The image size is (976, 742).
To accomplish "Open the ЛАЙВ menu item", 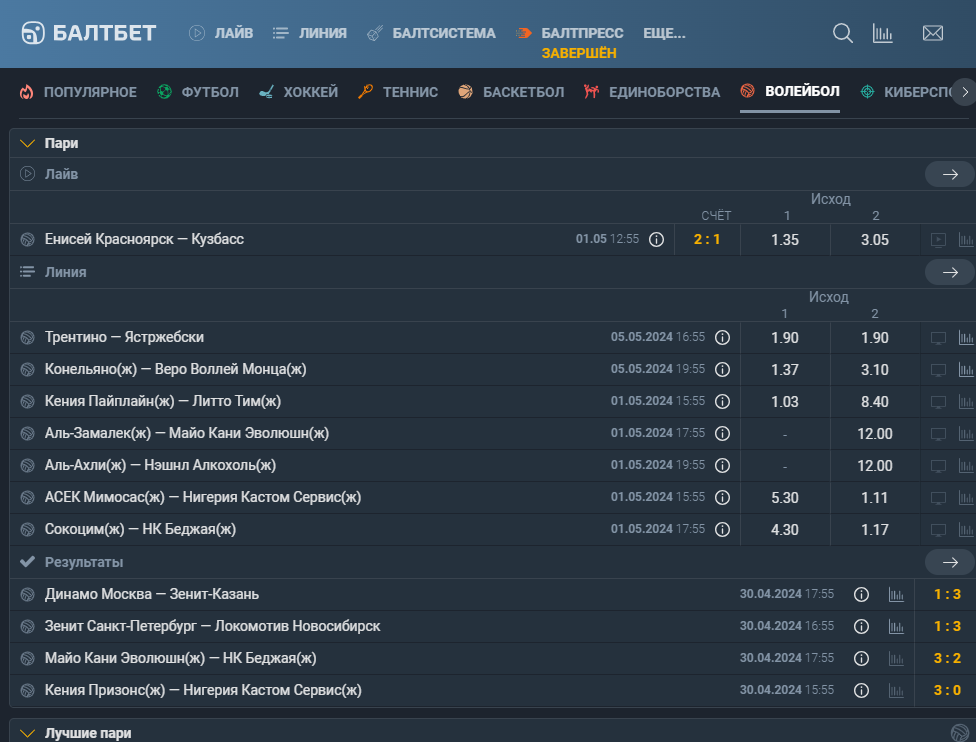I will [x=221, y=33].
